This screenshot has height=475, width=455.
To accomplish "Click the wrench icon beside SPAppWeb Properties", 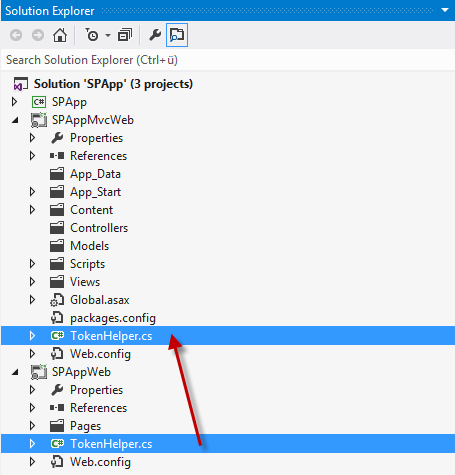I will pos(57,390).
